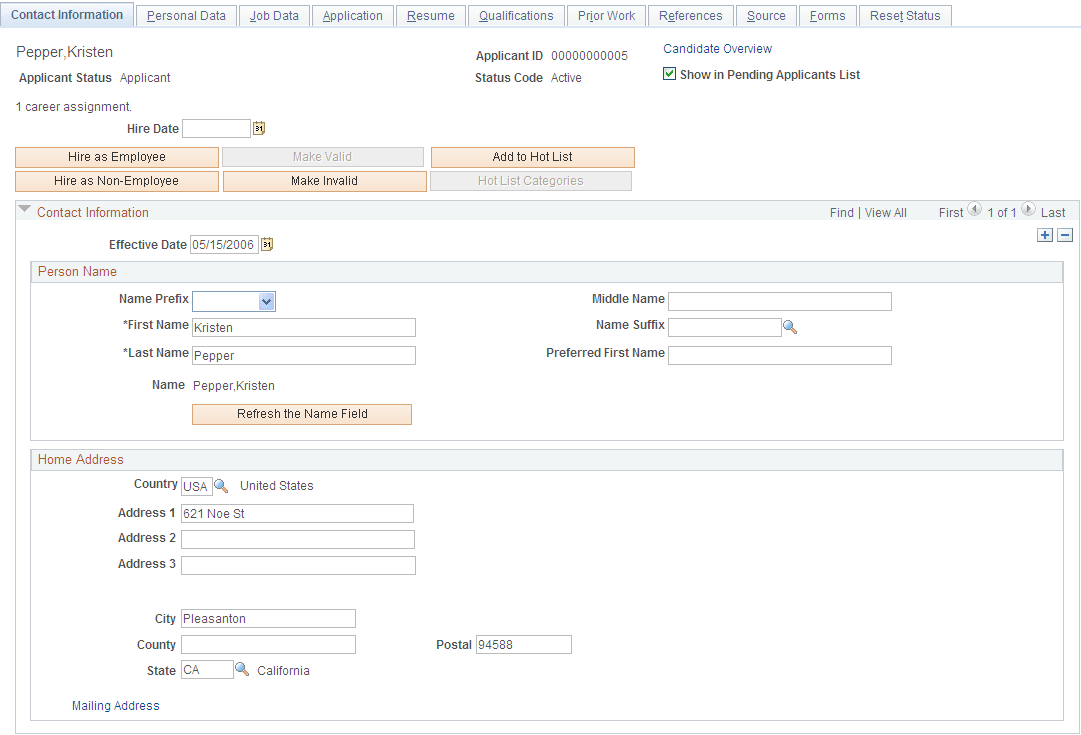Open the Qualifications tab
This screenshot has width=1081, height=735.
point(516,16)
